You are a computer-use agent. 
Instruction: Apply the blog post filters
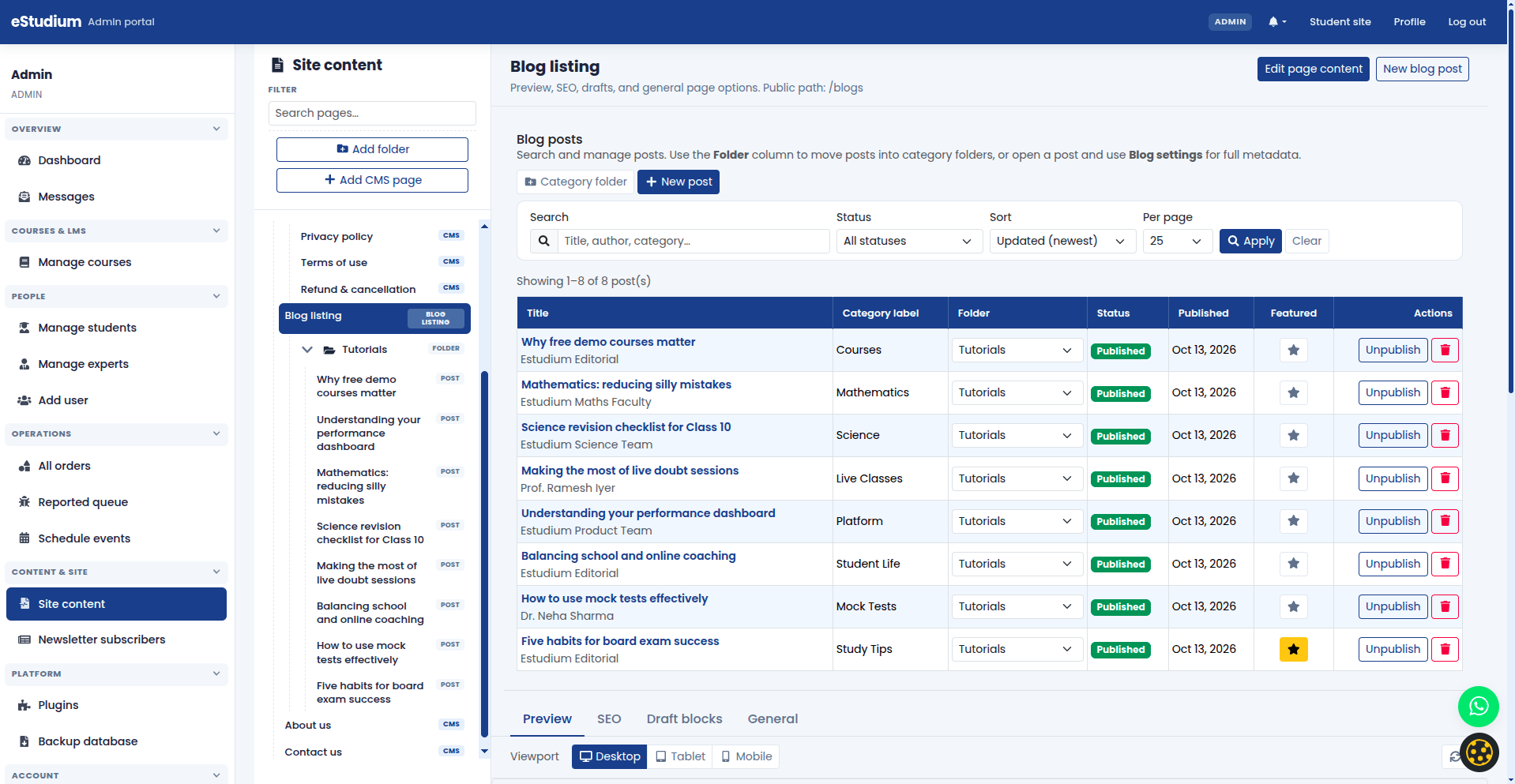point(1250,241)
